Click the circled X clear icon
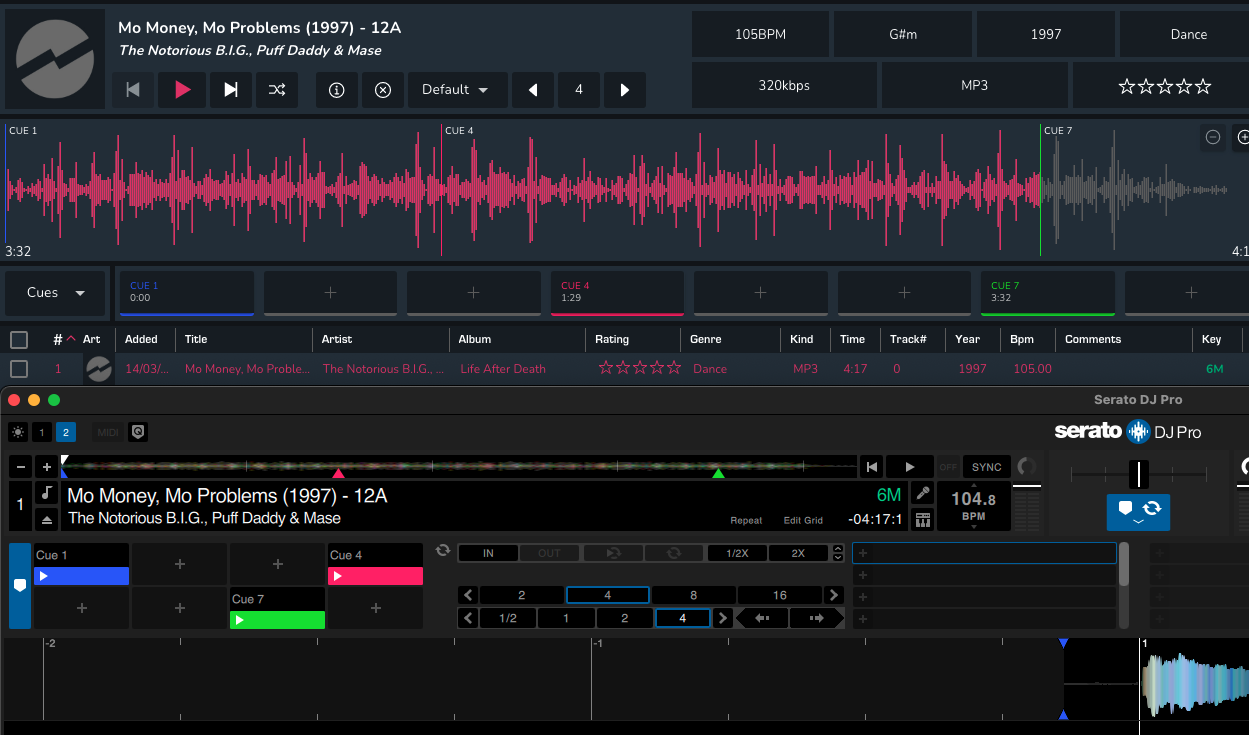 (x=383, y=90)
